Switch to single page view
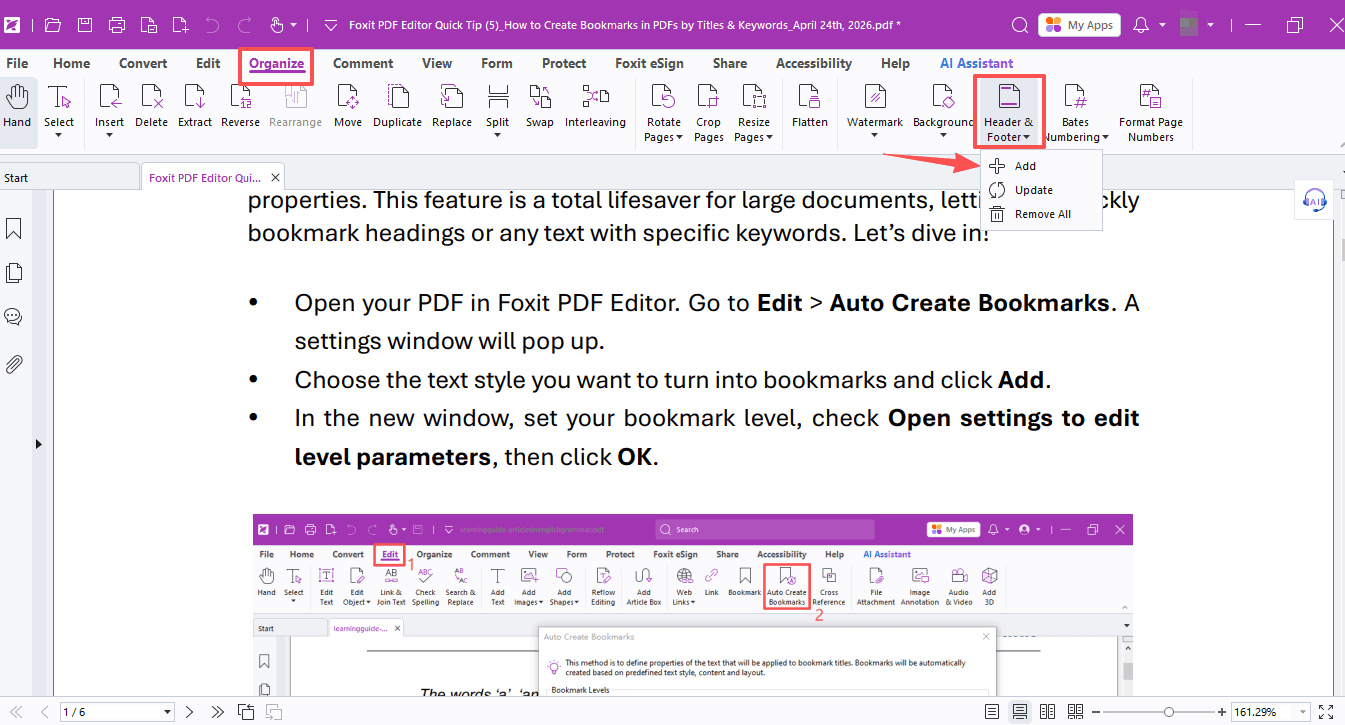The height and width of the screenshot is (725, 1345). (991, 712)
